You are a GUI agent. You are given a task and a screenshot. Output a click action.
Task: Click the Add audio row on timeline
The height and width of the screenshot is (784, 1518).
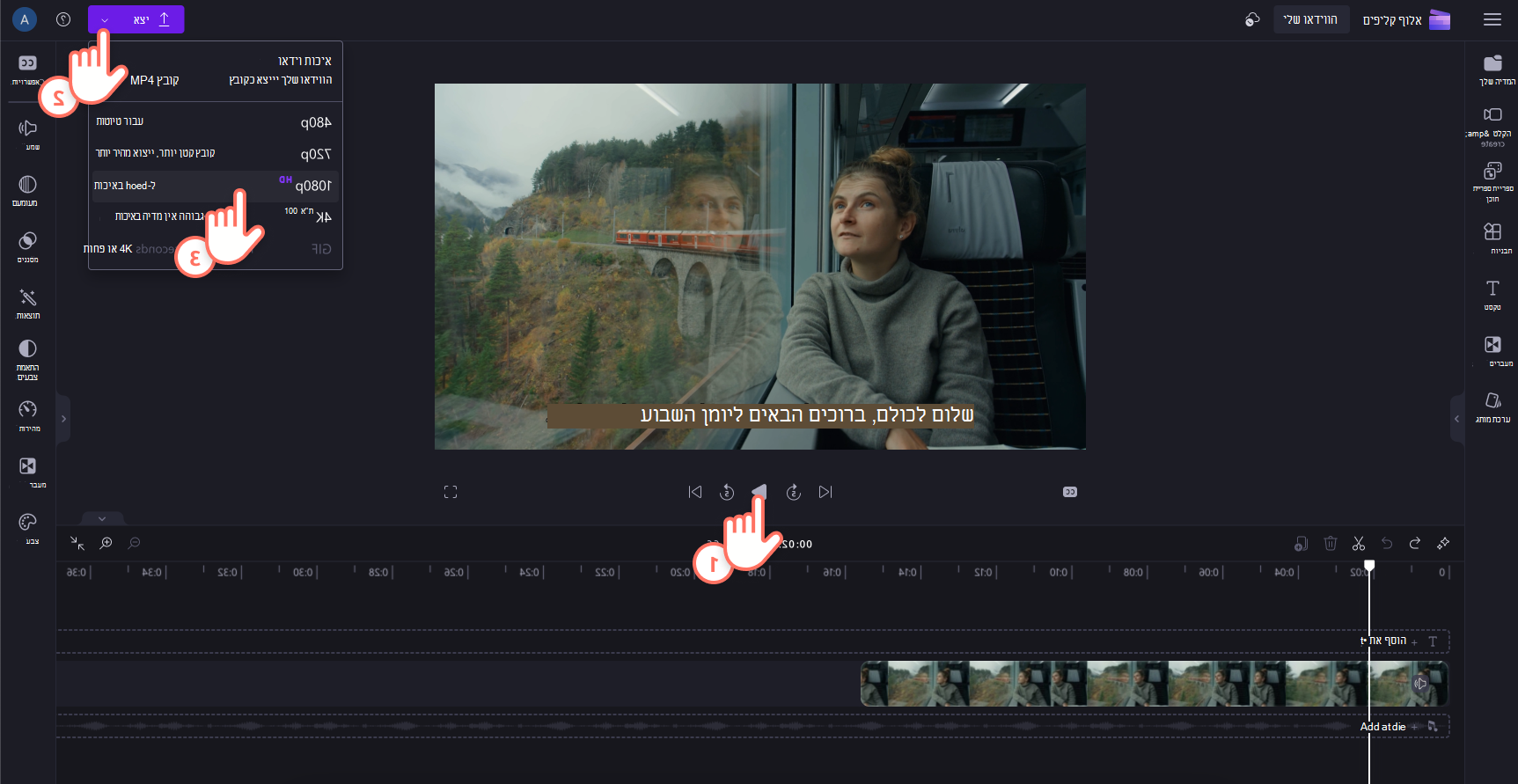752,726
